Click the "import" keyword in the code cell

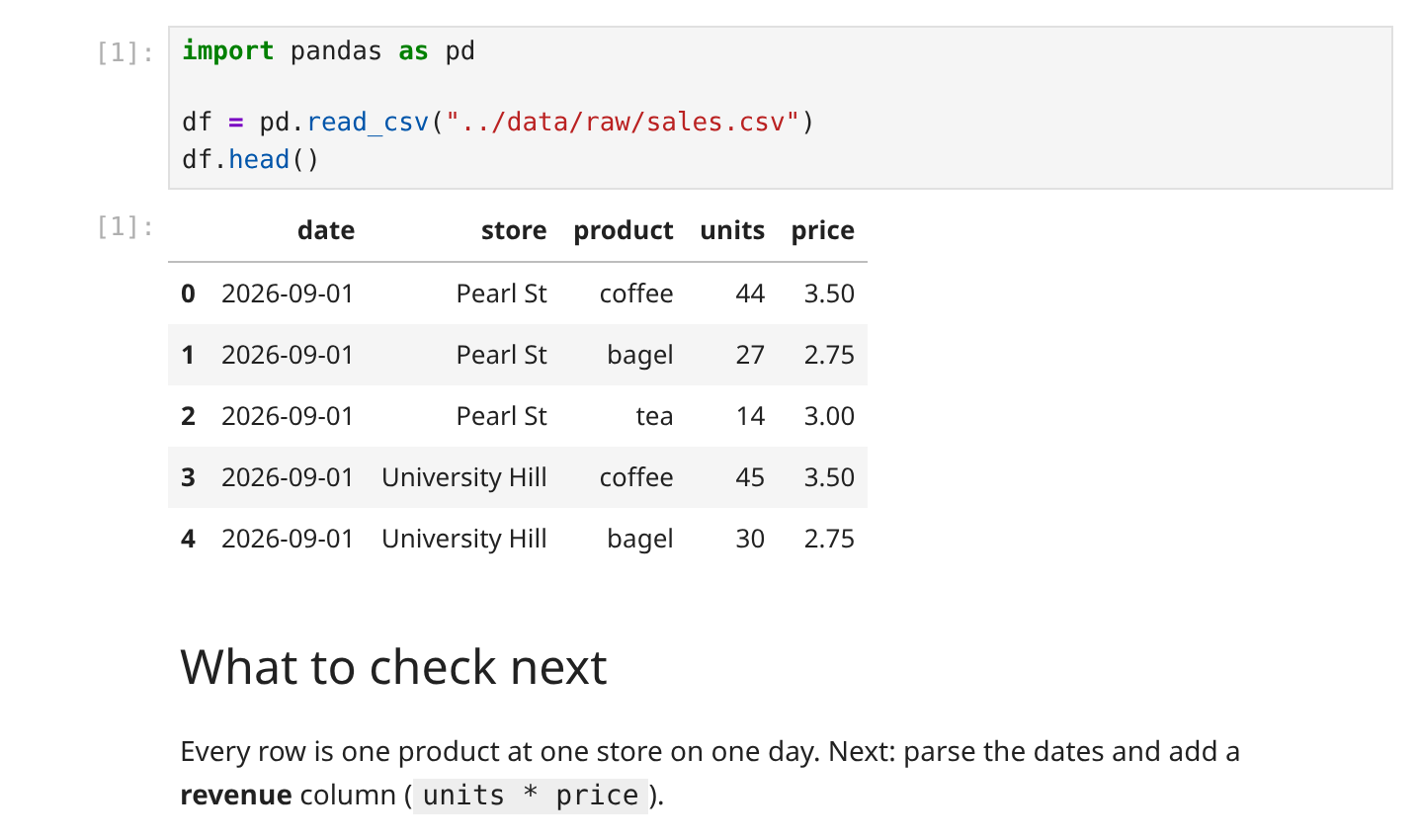(228, 51)
